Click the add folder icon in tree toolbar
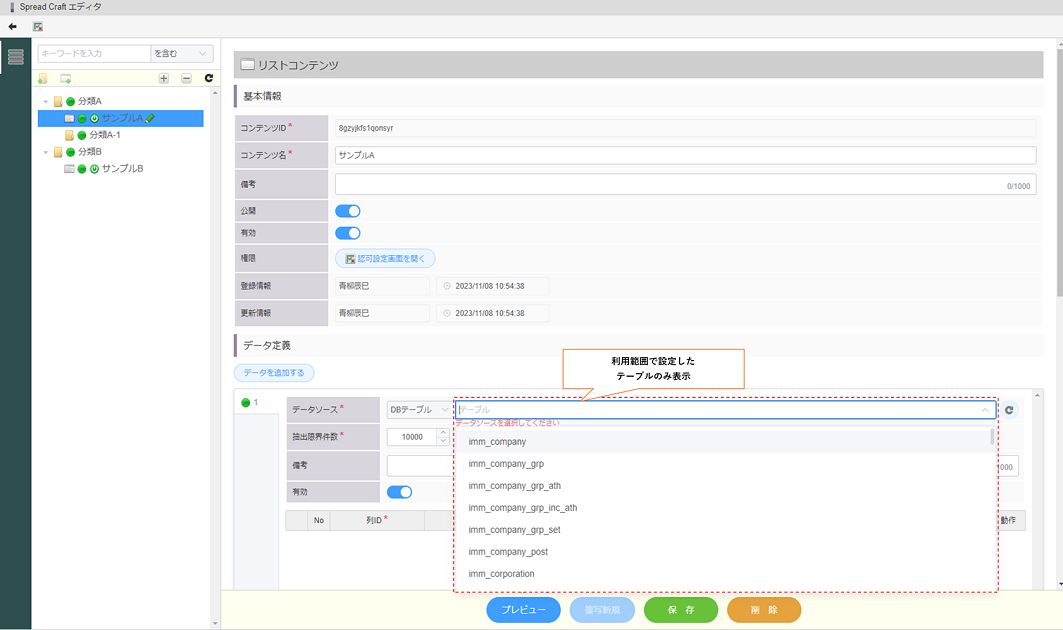Image resolution: width=1063 pixels, height=630 pixels. [x=43, y=78]
